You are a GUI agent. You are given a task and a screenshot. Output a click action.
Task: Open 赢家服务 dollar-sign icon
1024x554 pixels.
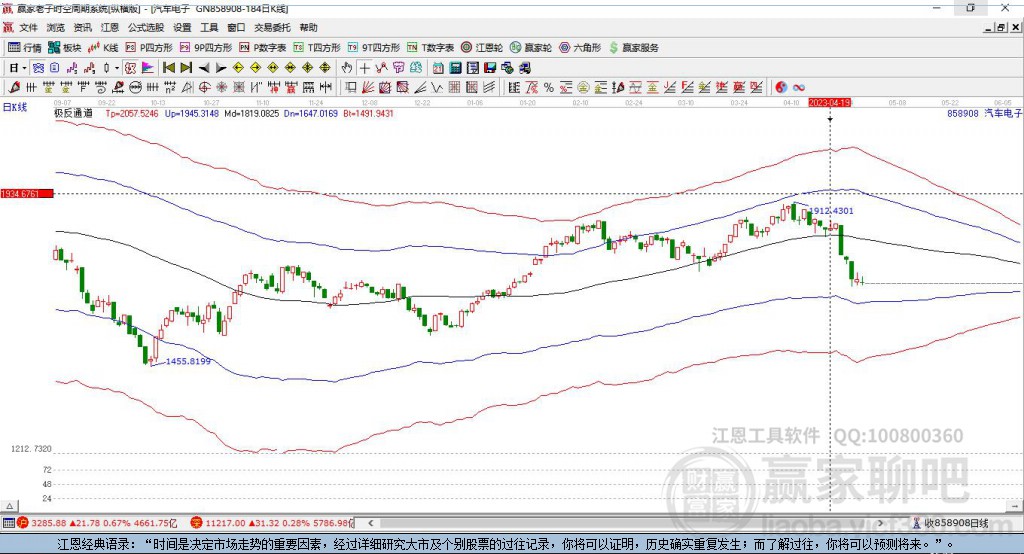613,48
